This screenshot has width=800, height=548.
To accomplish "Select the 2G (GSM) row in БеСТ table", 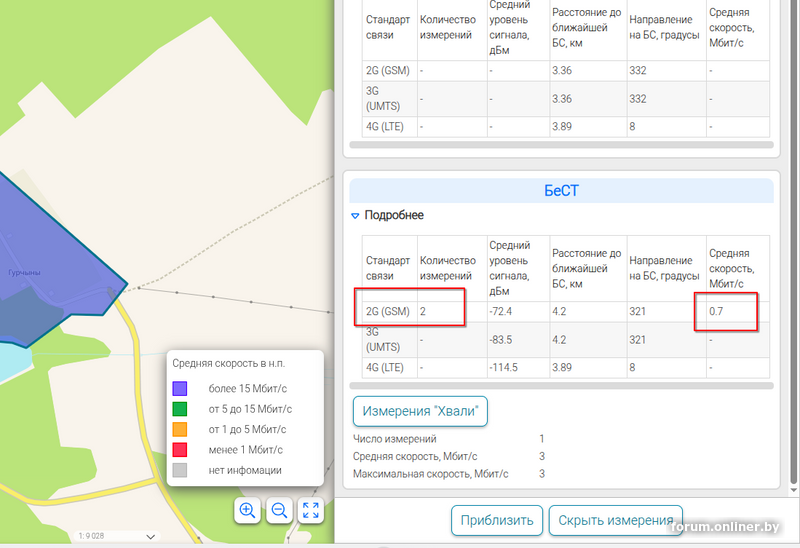I will (x=388, y=311).
